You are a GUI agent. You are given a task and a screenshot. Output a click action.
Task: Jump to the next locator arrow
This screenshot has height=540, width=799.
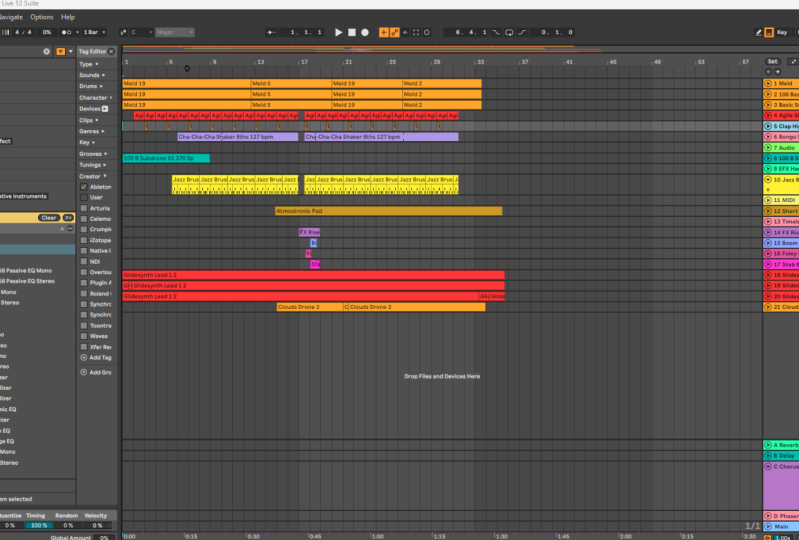pos(777,72)
